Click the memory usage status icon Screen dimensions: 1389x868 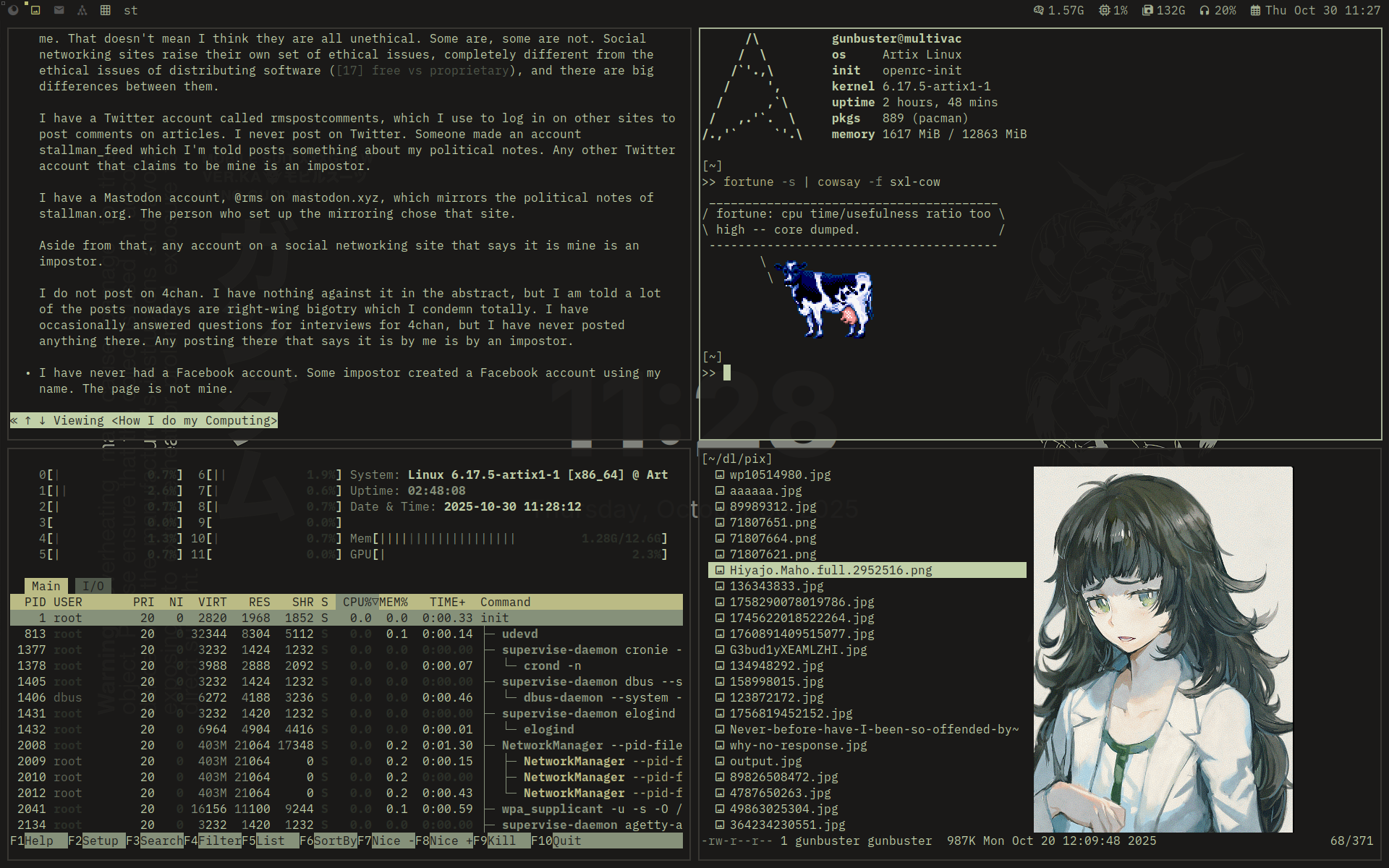[x=1039, y=10]
